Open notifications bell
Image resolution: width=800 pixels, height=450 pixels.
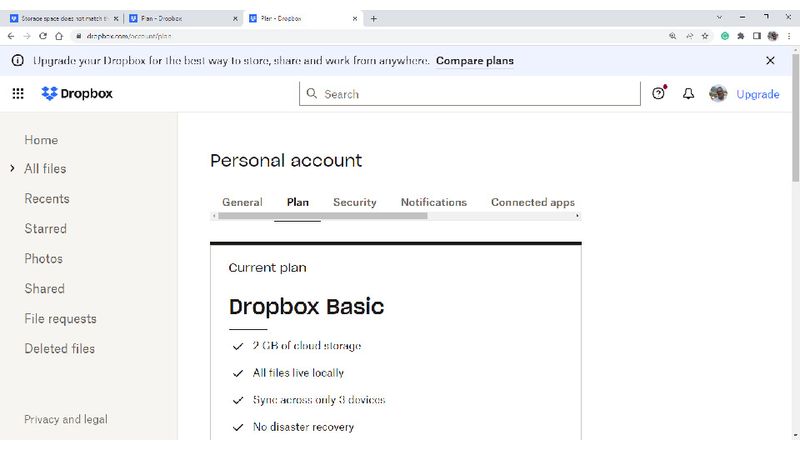[688, 93]
